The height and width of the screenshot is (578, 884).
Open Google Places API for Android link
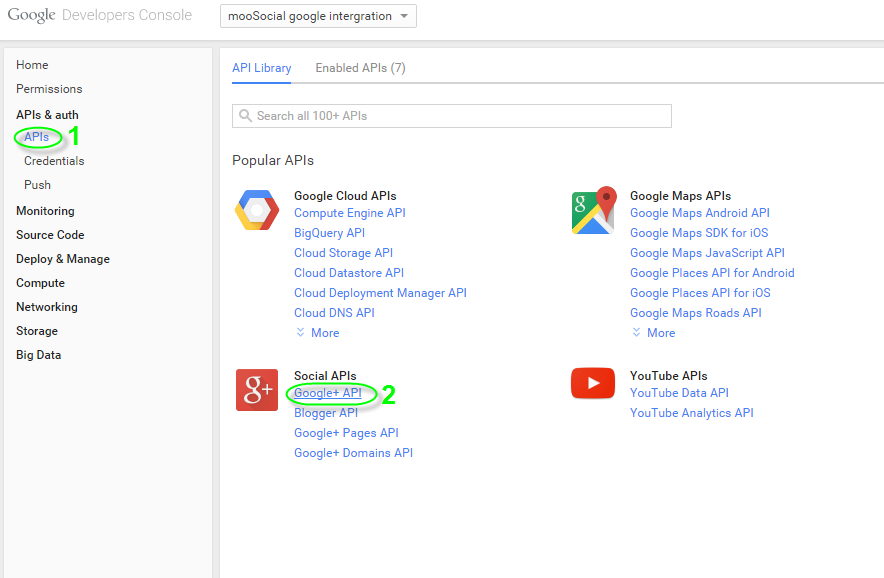point(712,273)
